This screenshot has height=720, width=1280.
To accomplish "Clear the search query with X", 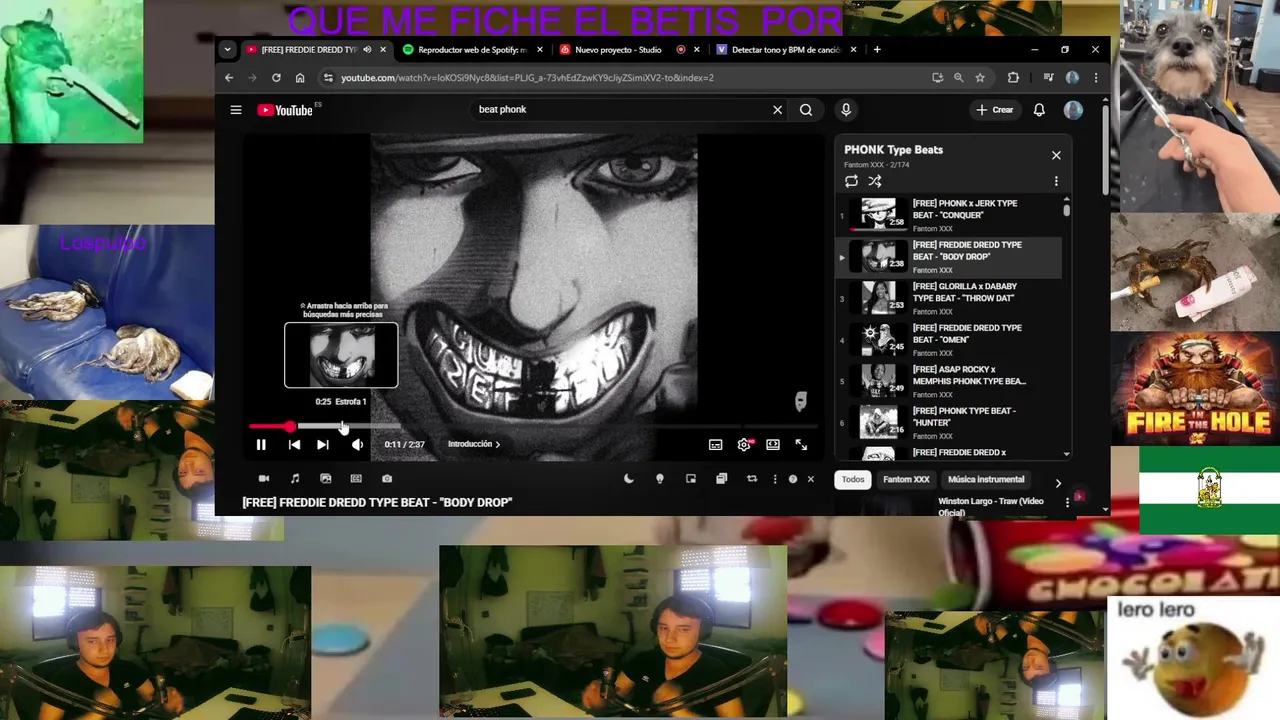I will click(777, 110).
